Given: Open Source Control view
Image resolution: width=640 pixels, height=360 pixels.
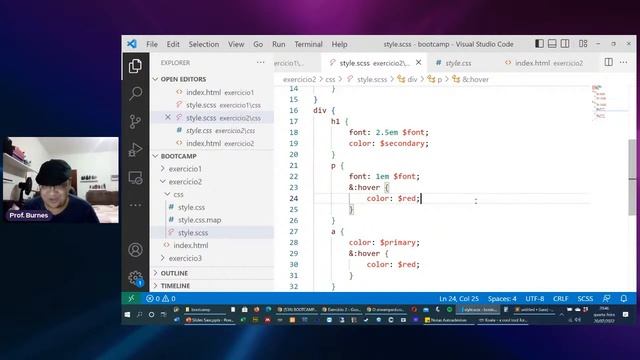Looking at the screenshot, I should pyautogui.click(x=135, y=122).
